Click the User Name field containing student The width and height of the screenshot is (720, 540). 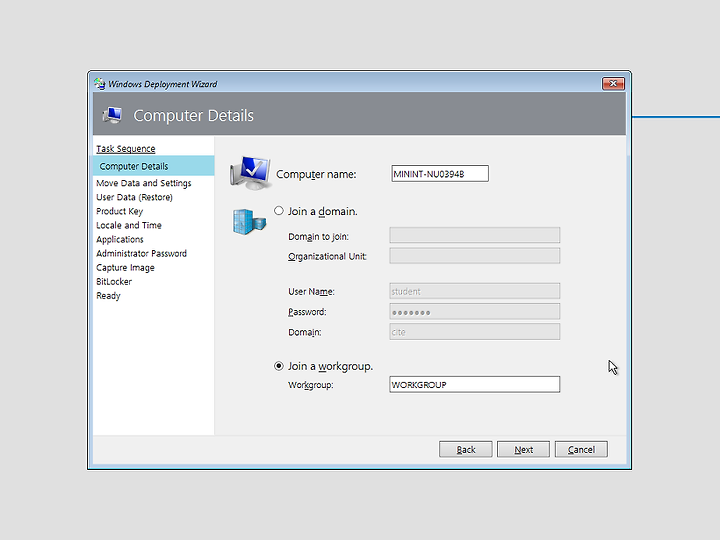click(x=475, y=291)
